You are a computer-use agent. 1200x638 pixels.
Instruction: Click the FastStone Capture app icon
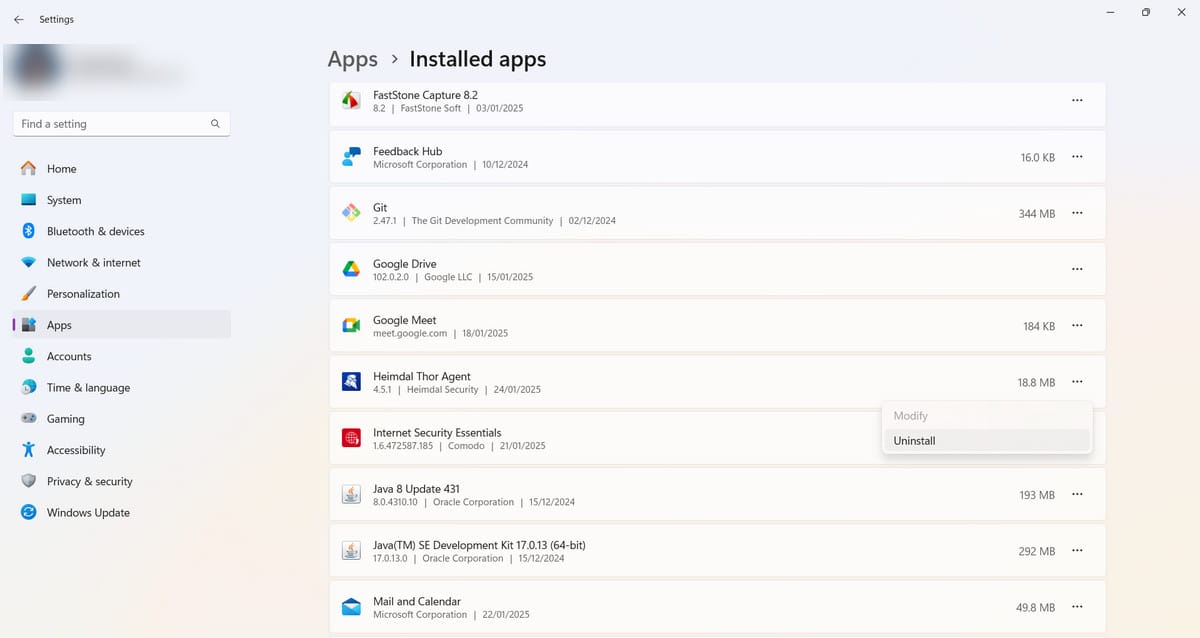tap(351, 101)
